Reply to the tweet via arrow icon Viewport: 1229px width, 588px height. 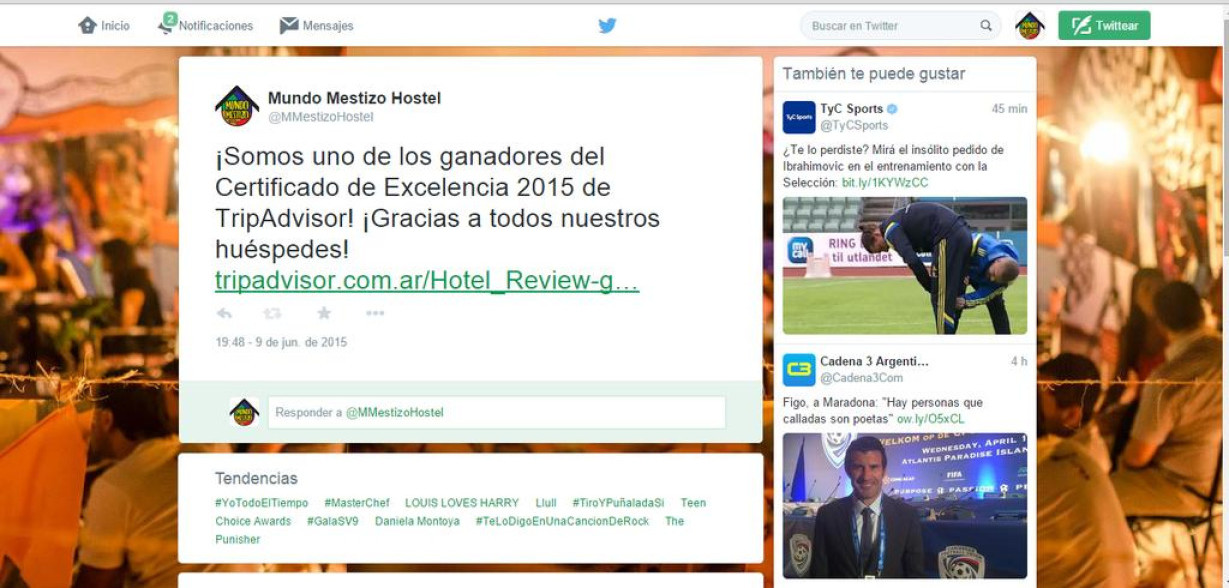tap(224, 313)
